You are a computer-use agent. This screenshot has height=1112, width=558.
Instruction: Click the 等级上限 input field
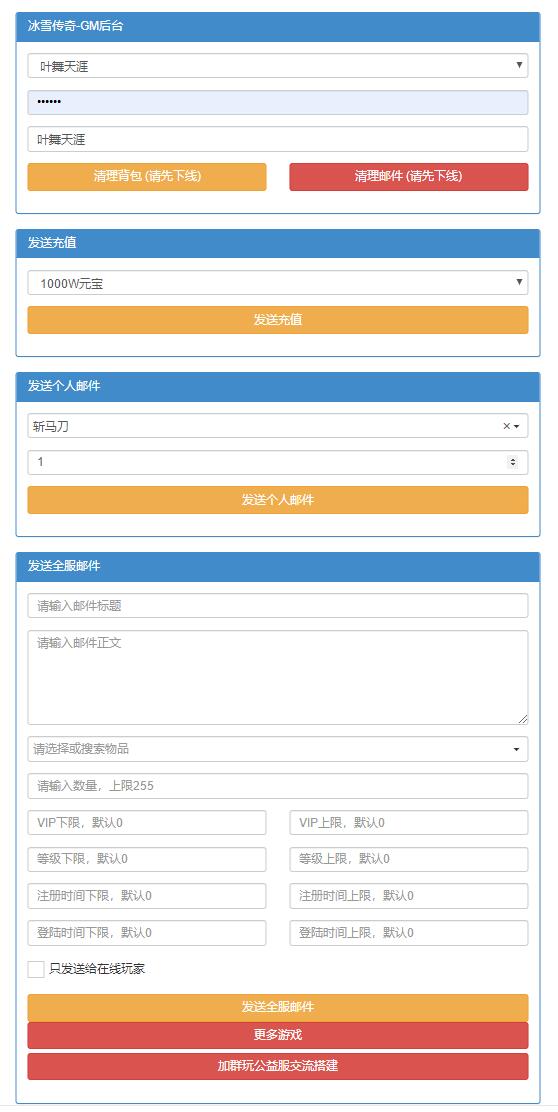point(408,860)
